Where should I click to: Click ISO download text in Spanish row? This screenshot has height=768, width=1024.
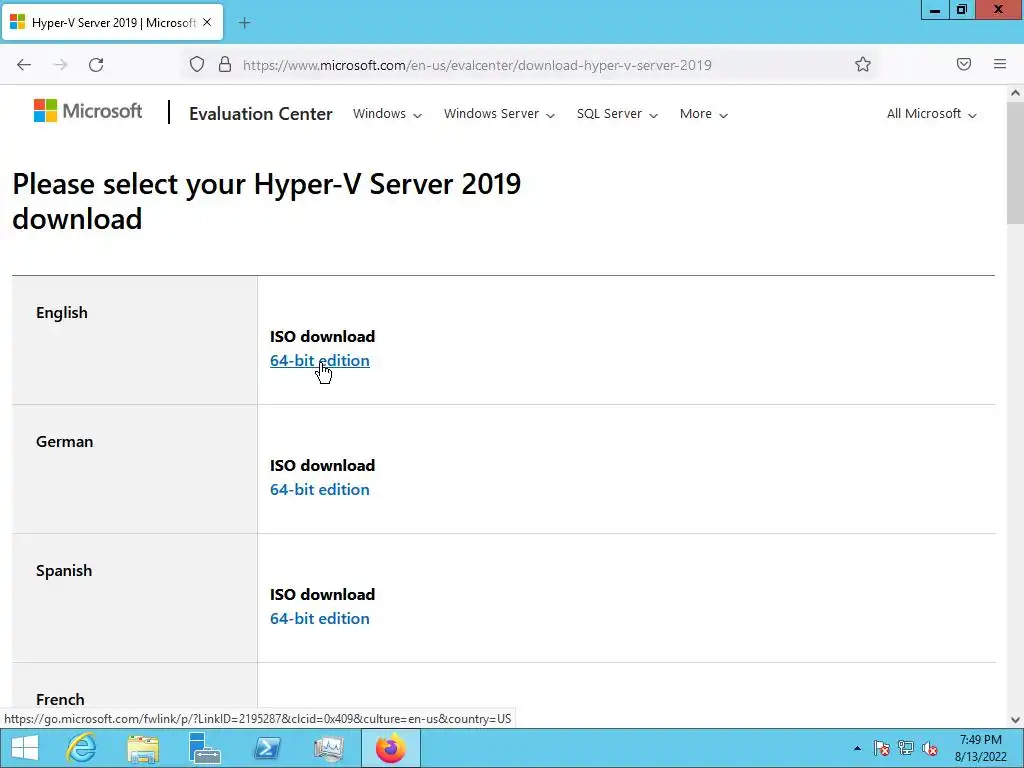(x=323, y=594)
